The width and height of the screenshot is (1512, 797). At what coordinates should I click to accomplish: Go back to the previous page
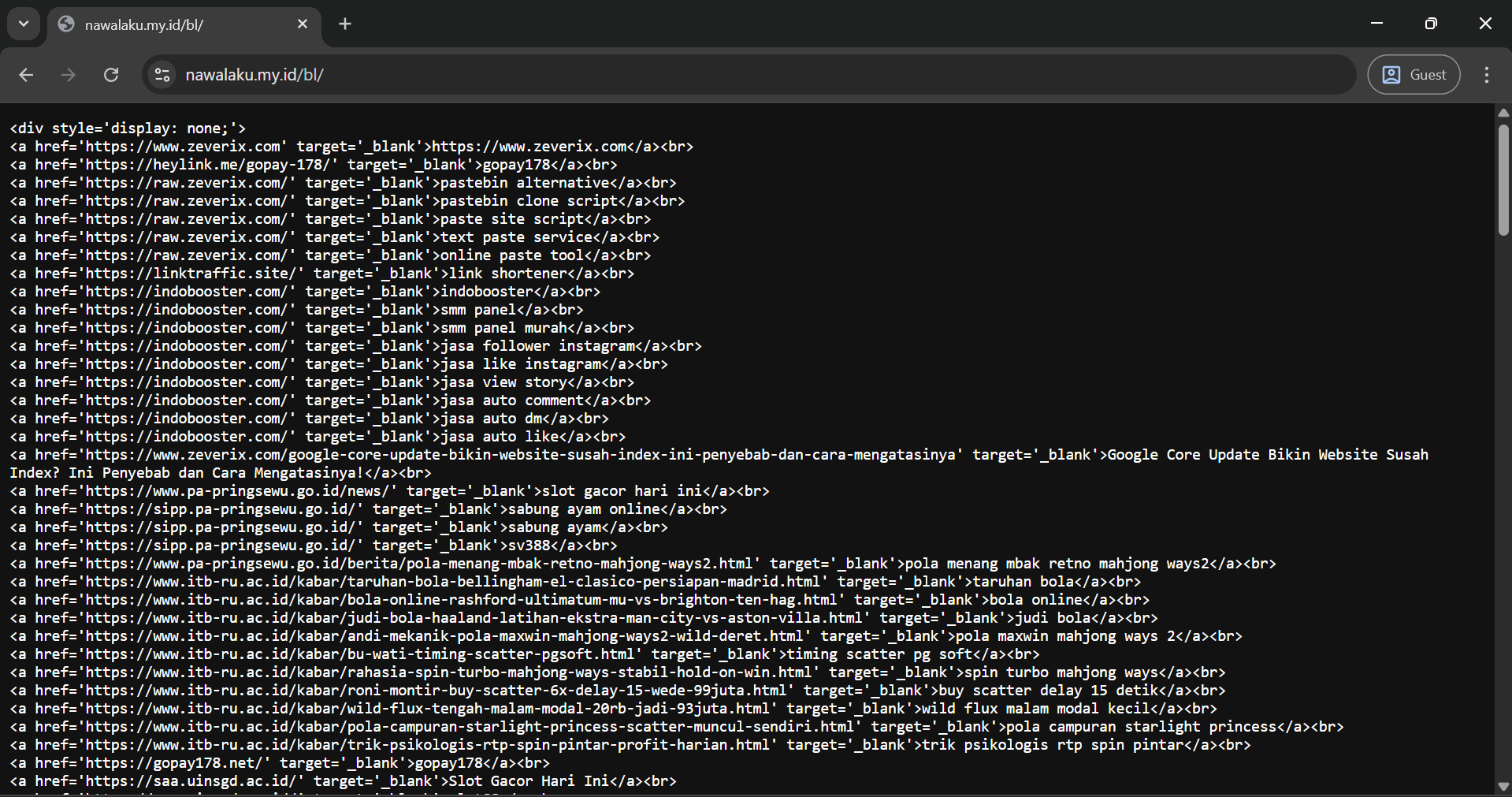click(x=26, y=75)
